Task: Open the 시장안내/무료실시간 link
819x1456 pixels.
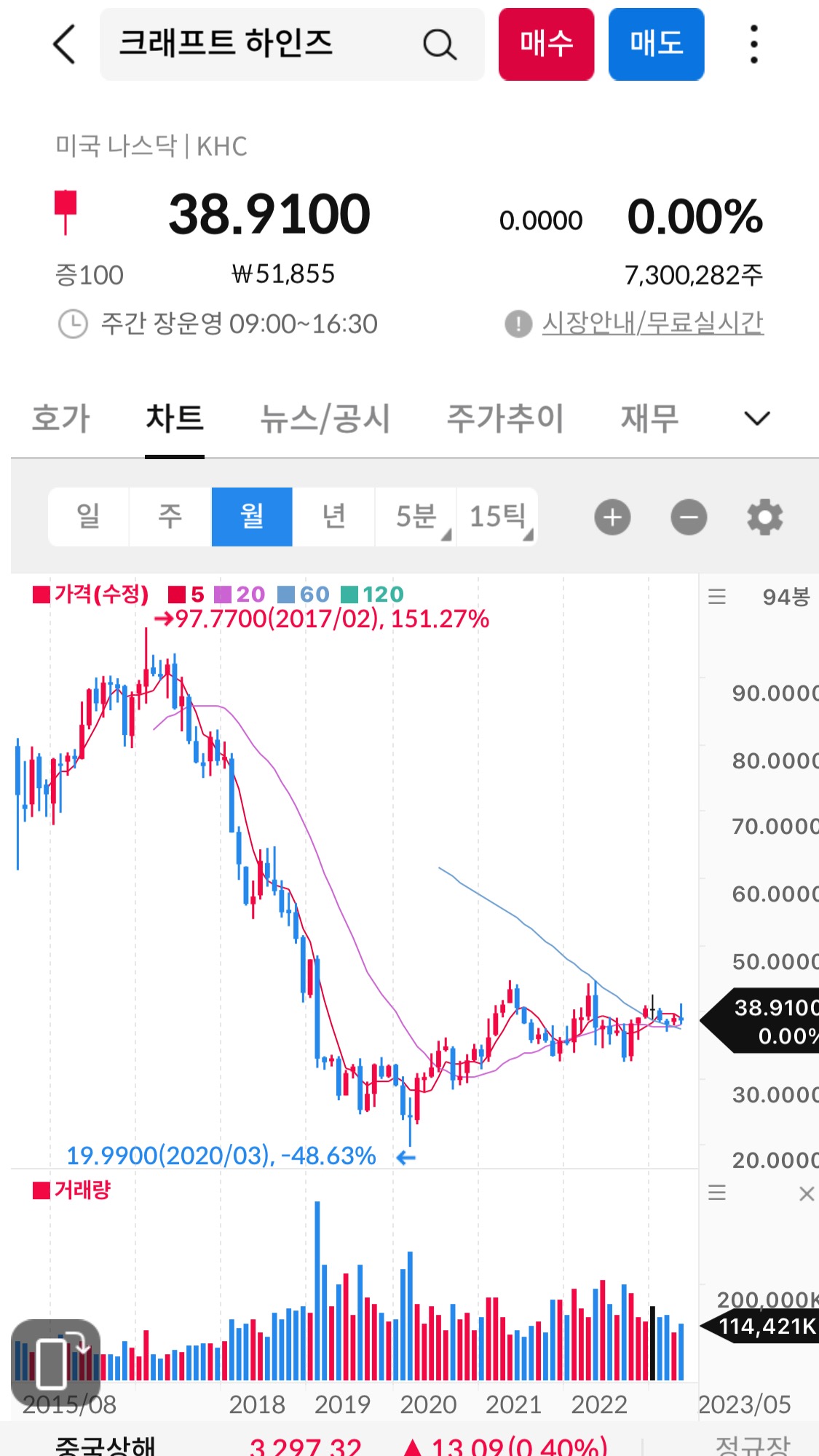Action: tap(654, 323)
